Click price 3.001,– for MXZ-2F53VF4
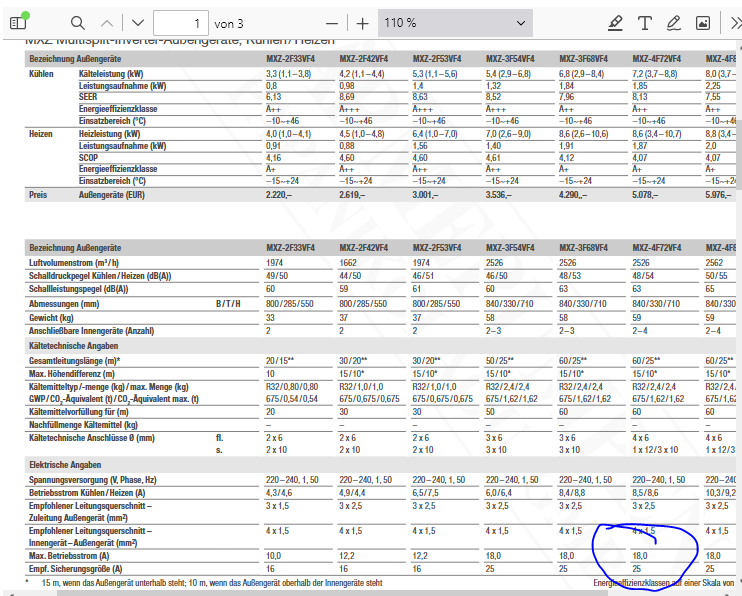This screenshot has height=596, width=742. (425, 195)
